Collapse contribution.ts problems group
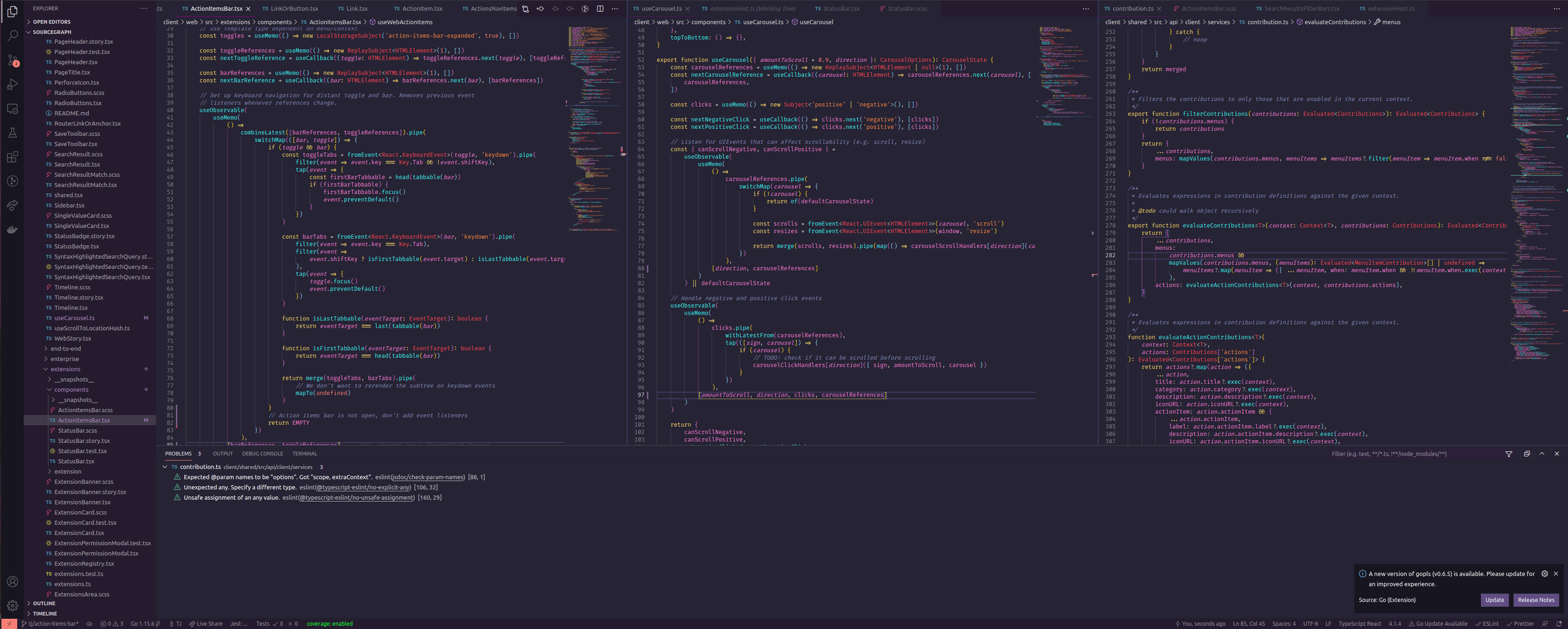 click(165, 467)
